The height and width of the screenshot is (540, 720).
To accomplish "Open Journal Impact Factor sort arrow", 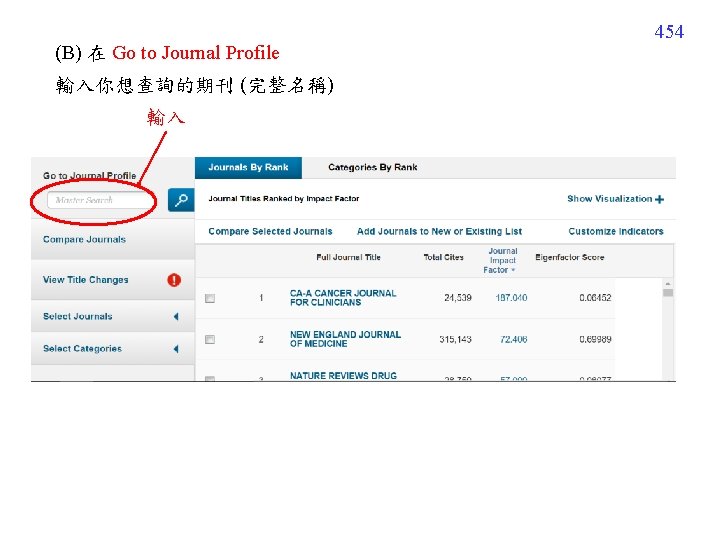I will tap(513, 270).
